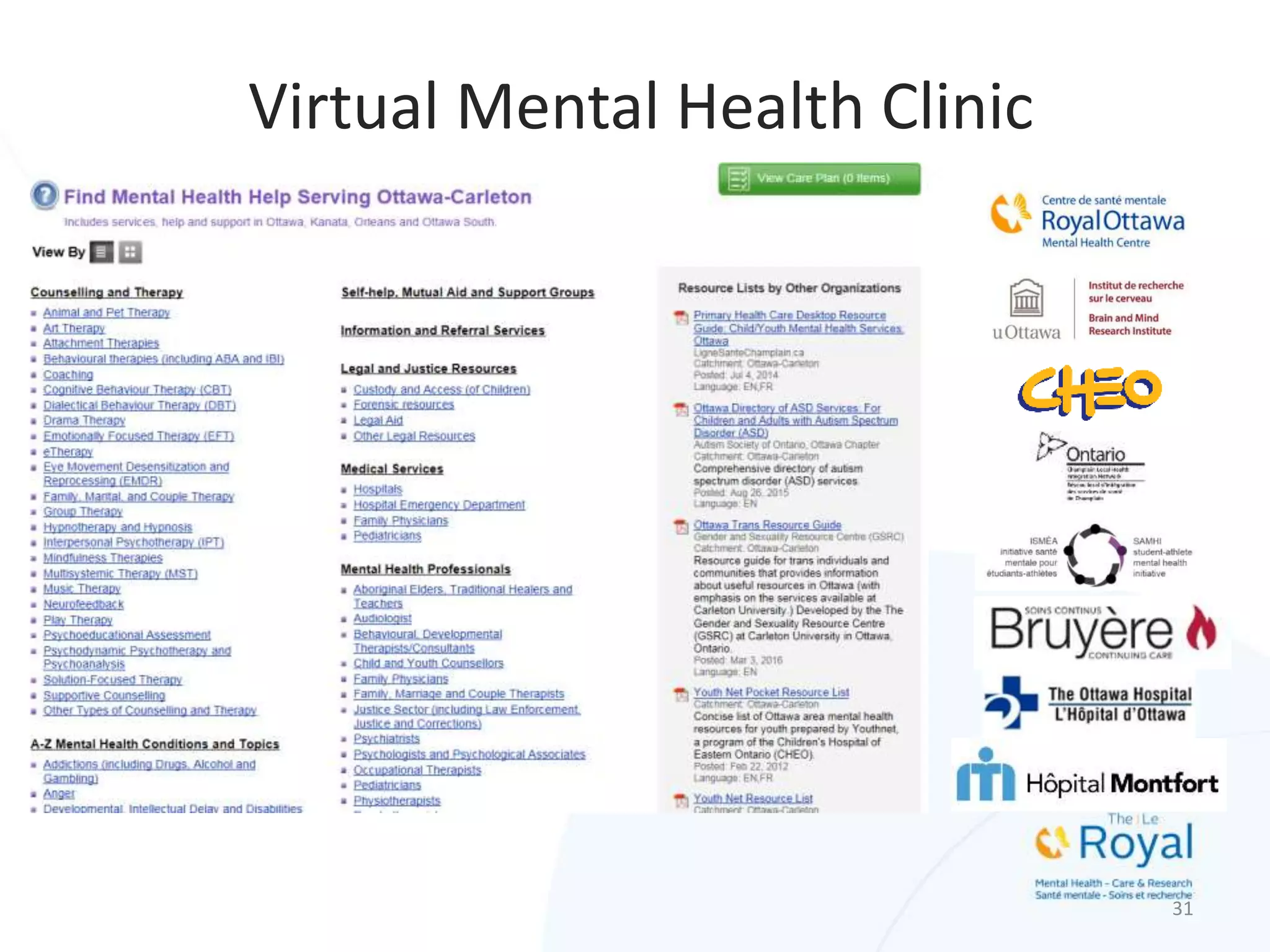This screenshot has height=952, width=1270.
Task: Select the eTherapy link
Action: pos(68,452)
